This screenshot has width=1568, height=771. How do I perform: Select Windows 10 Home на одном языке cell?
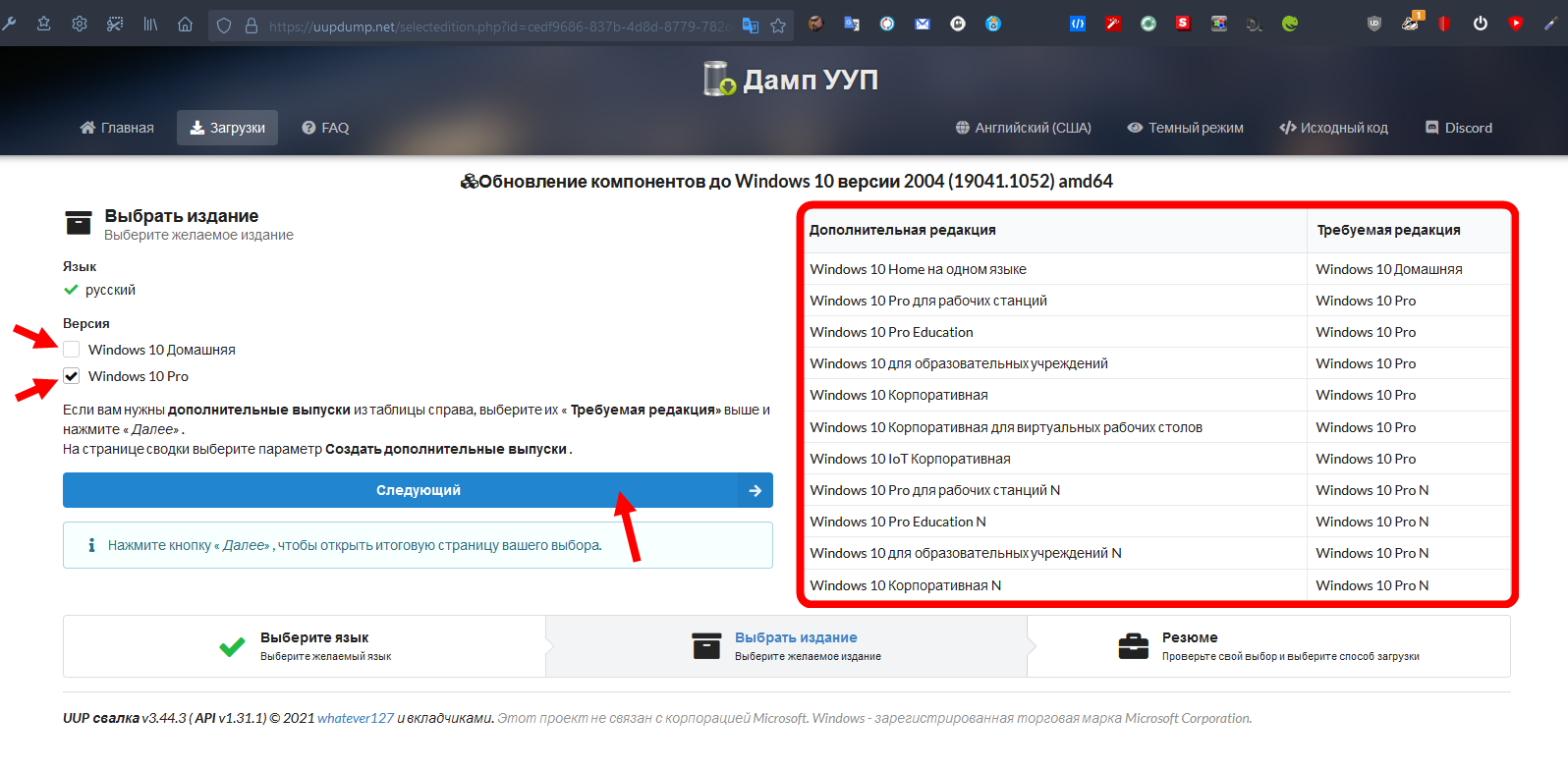click(x=1055, y=269)
